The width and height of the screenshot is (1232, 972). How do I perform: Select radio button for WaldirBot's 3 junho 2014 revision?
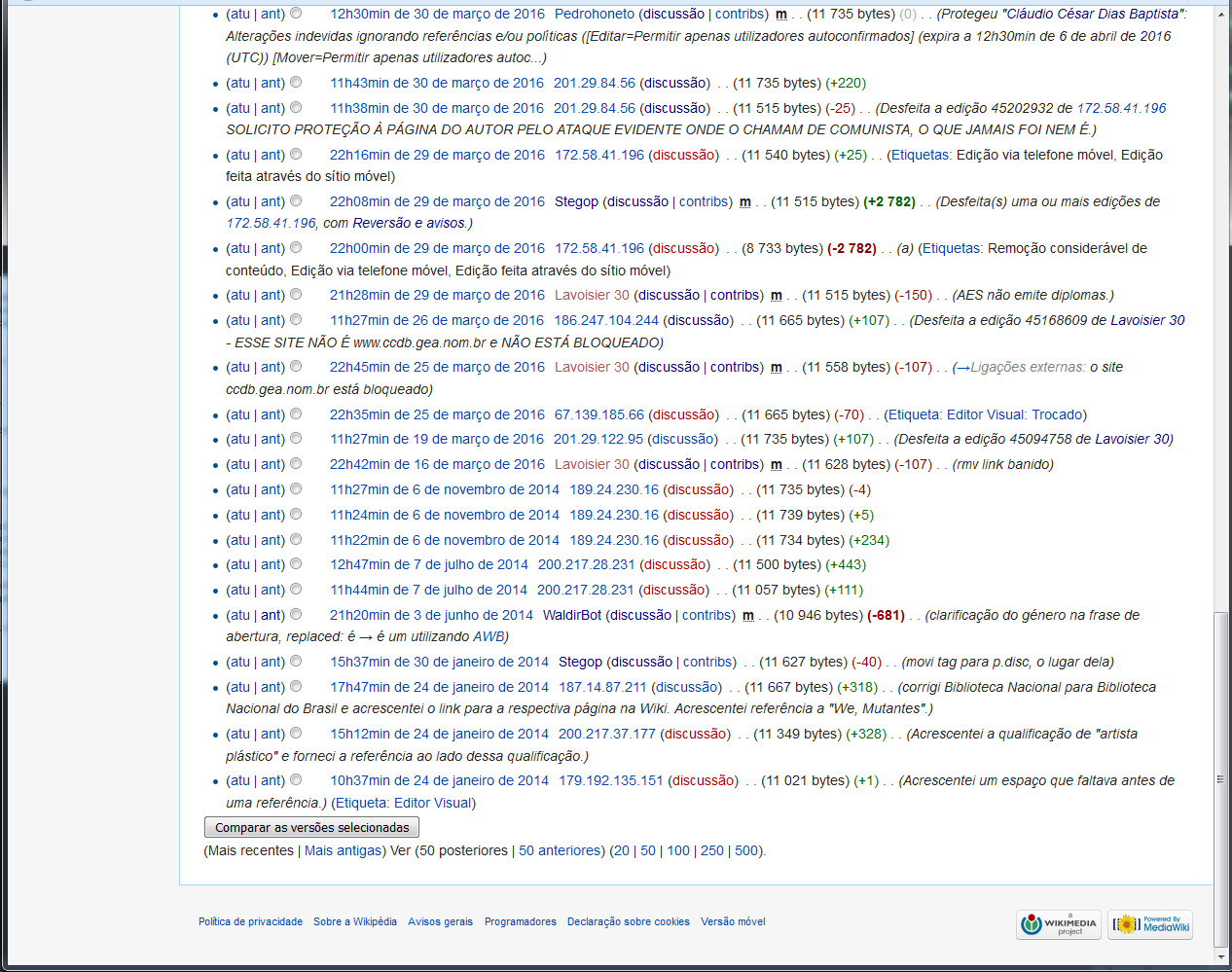point(296,615)
